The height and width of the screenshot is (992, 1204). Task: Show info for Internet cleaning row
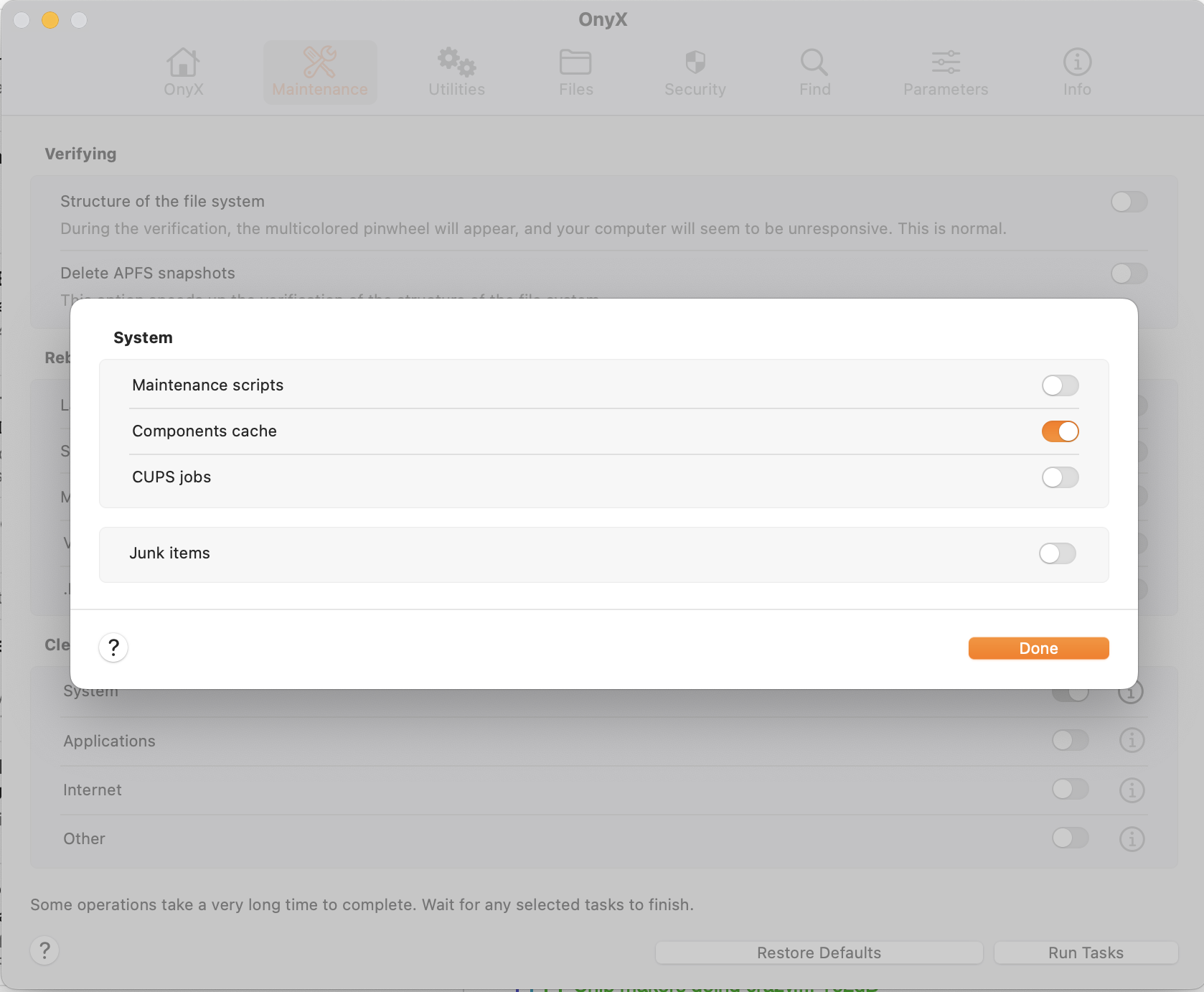(x=1132, y=790)
